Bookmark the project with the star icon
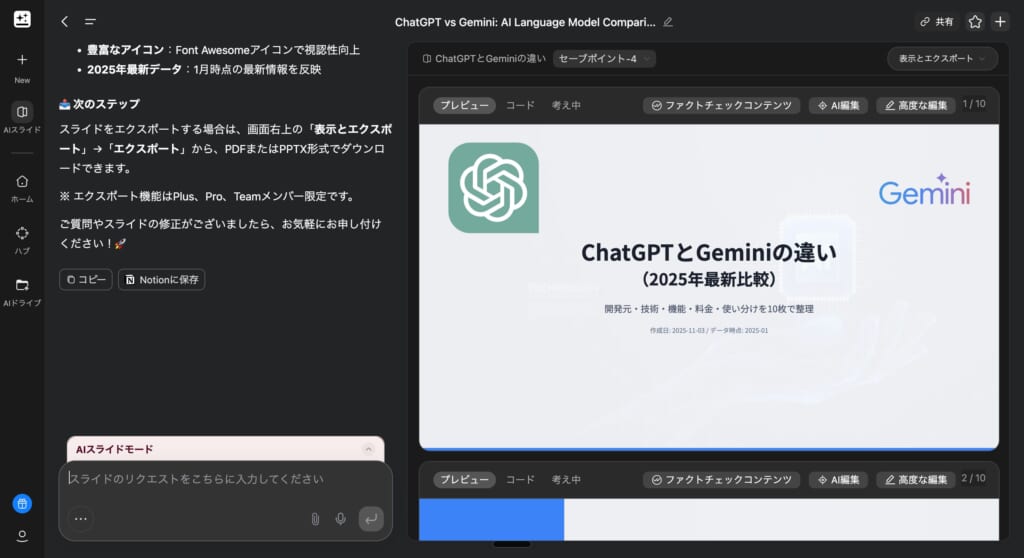 click(x=975, y=22)
